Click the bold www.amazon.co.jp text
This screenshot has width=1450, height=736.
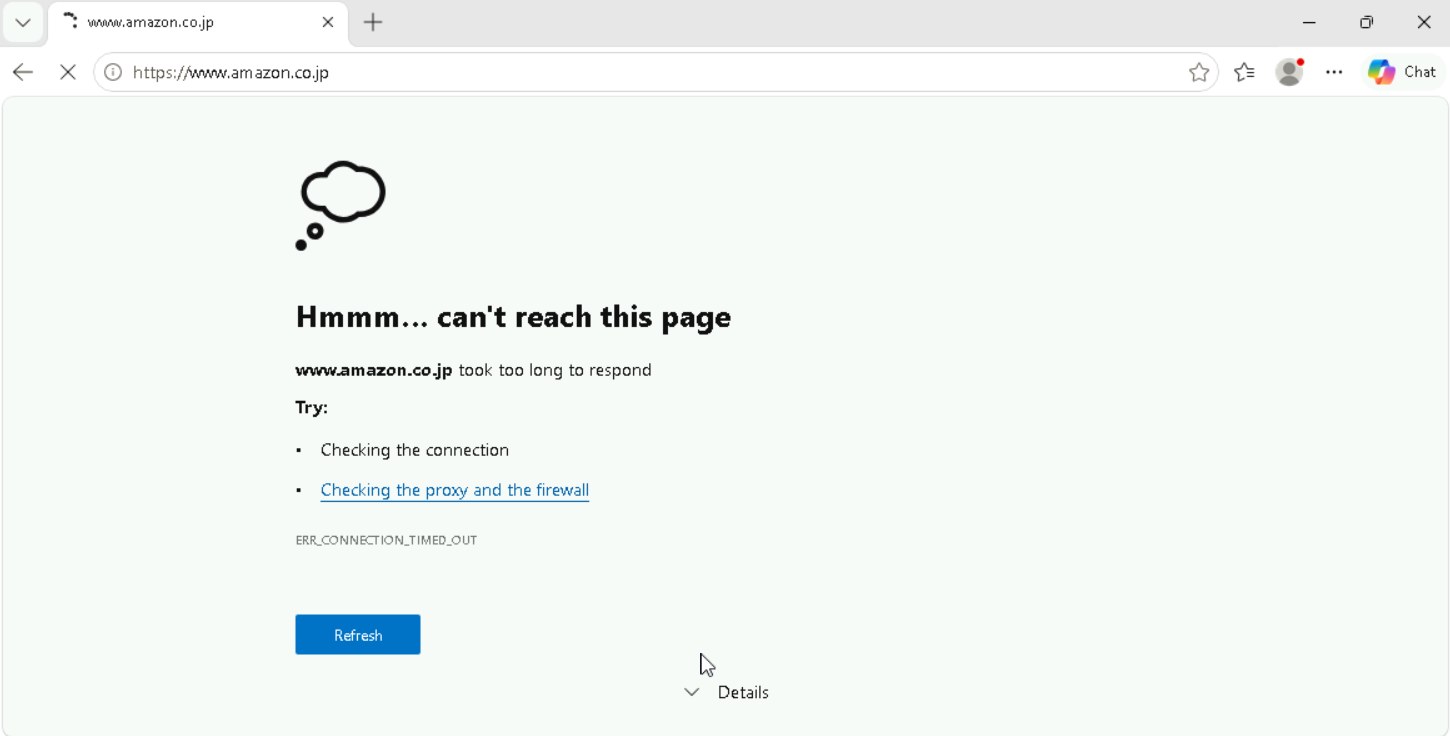coord(373,370)
